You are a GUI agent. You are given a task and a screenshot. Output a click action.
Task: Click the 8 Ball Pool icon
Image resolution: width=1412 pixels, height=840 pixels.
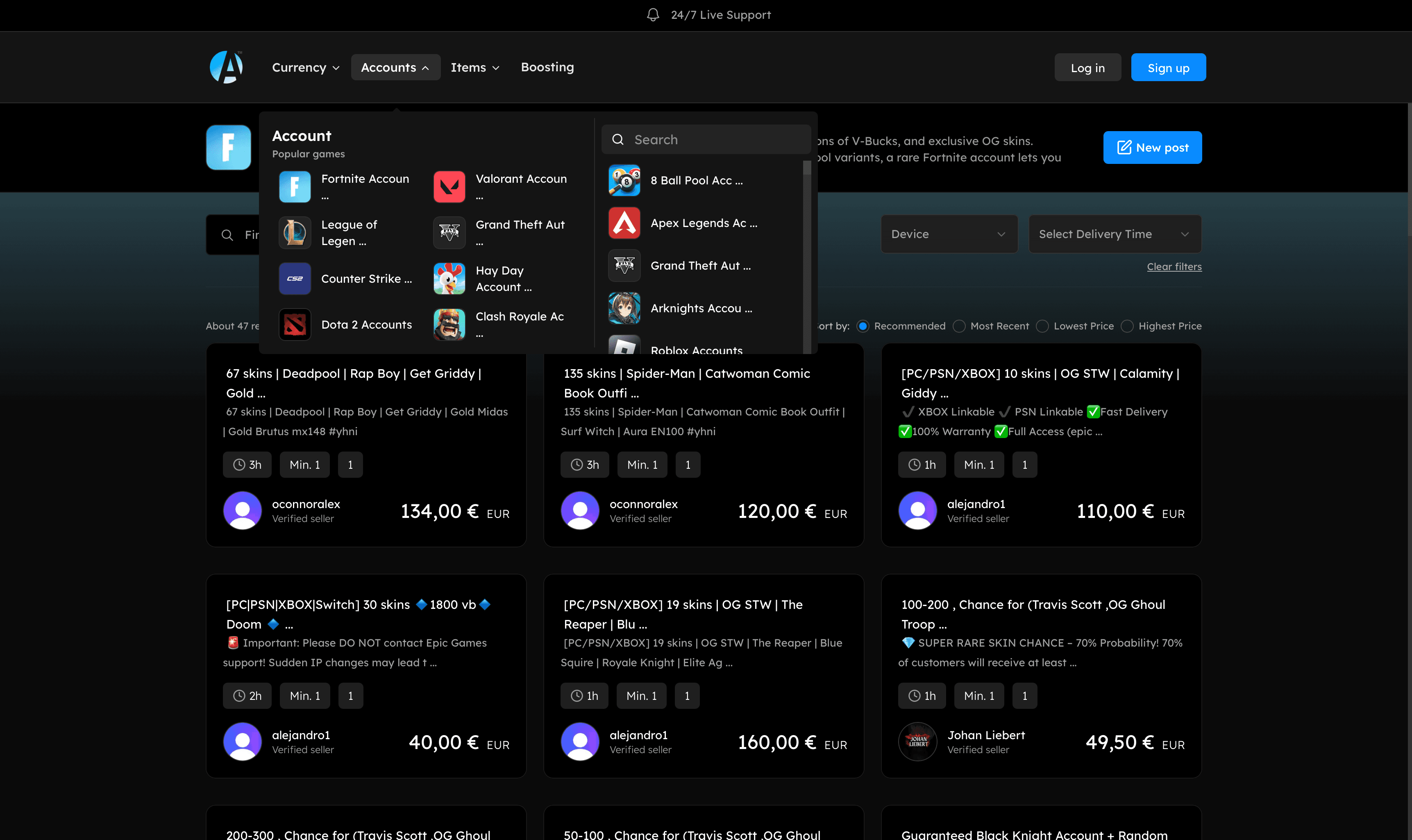(624, 181)
